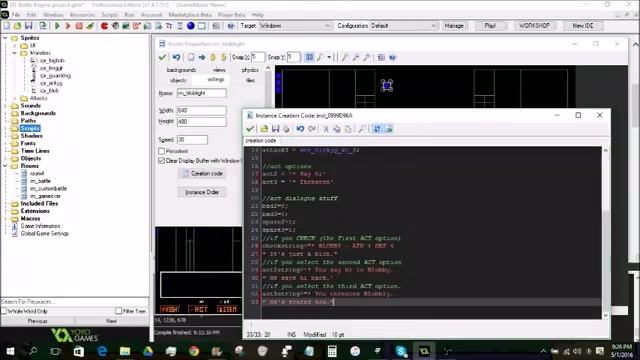Redo edit in code editor
Screen dimensions: 640x360
click(x=312, y=129)
